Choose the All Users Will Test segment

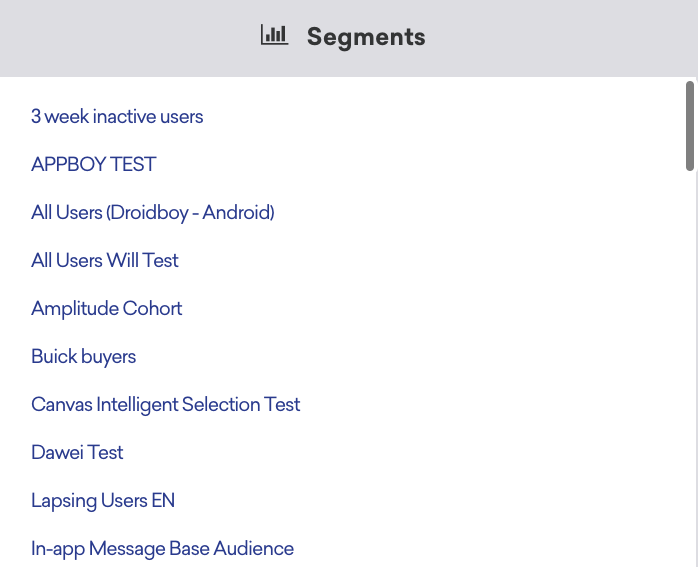coord(105,261)
